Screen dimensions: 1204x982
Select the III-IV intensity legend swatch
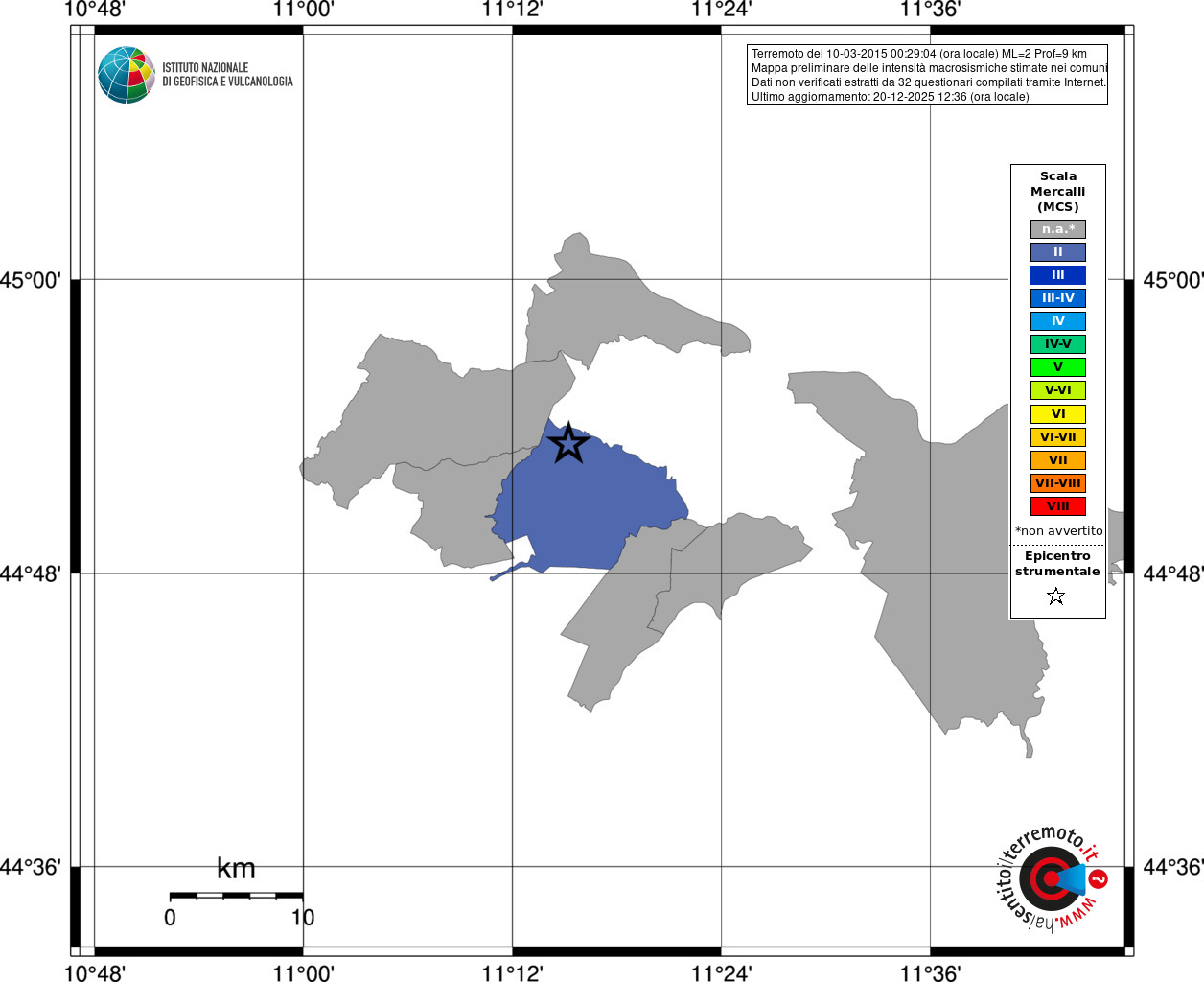(x=1058, y=298)
